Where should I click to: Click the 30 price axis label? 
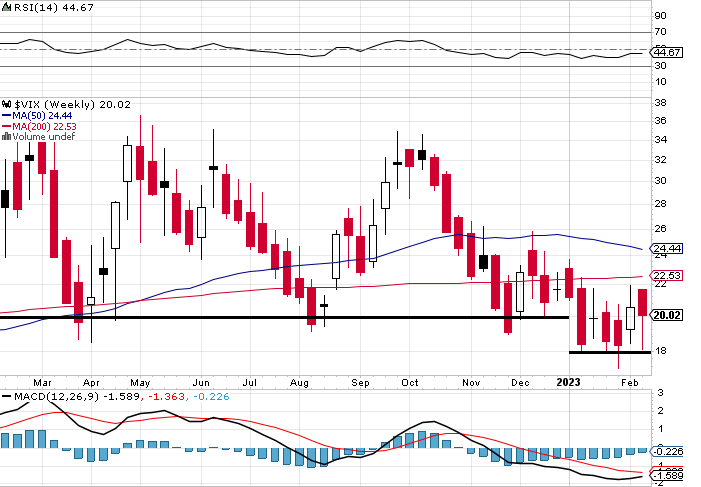click(660, 181)
